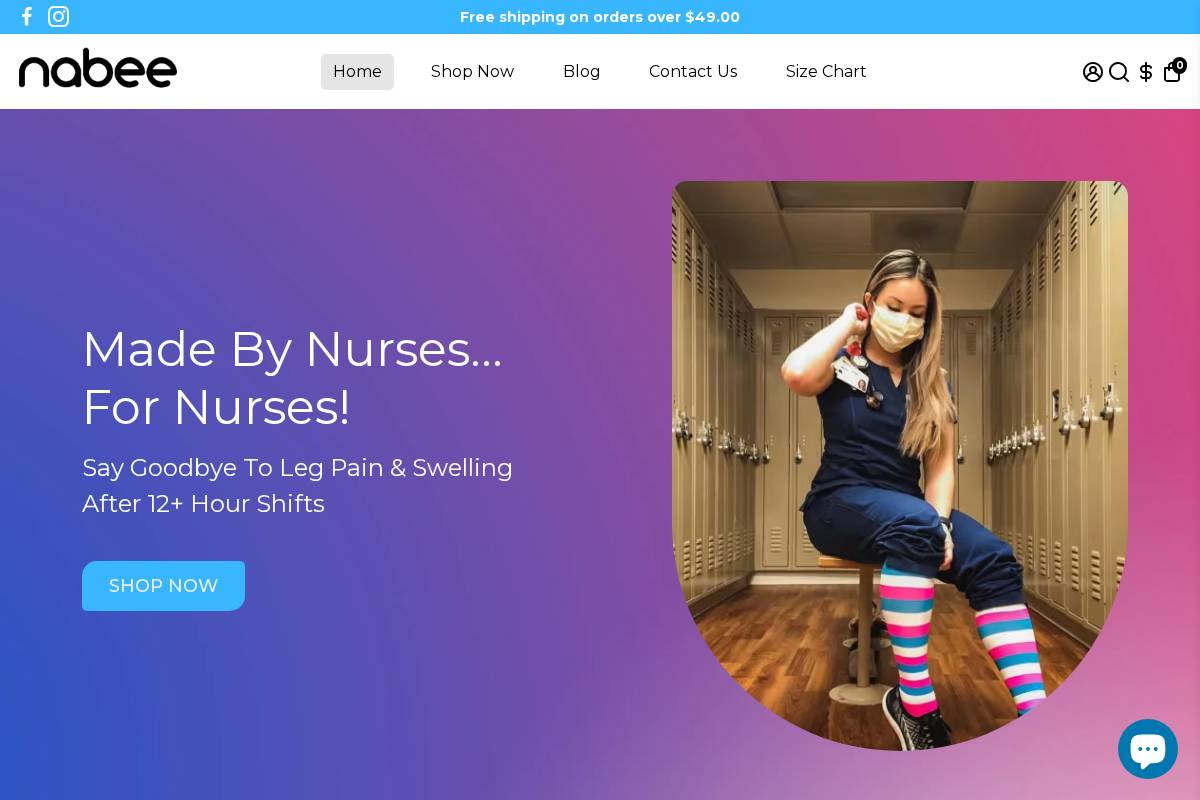Viewport: 1200px width, 800px height.
Task: Click the blue SHOP NOW button
Action: (x=163, y=586)
